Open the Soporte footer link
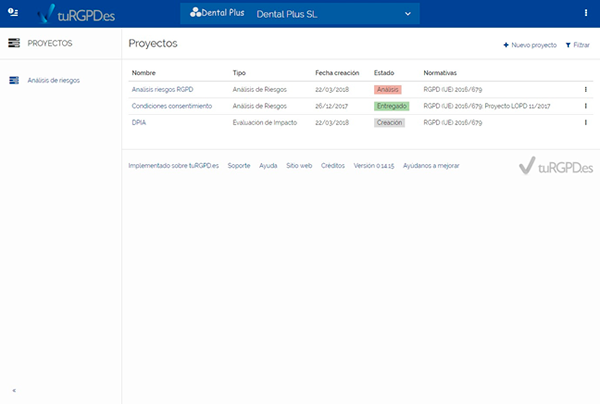 coord(239,166)
